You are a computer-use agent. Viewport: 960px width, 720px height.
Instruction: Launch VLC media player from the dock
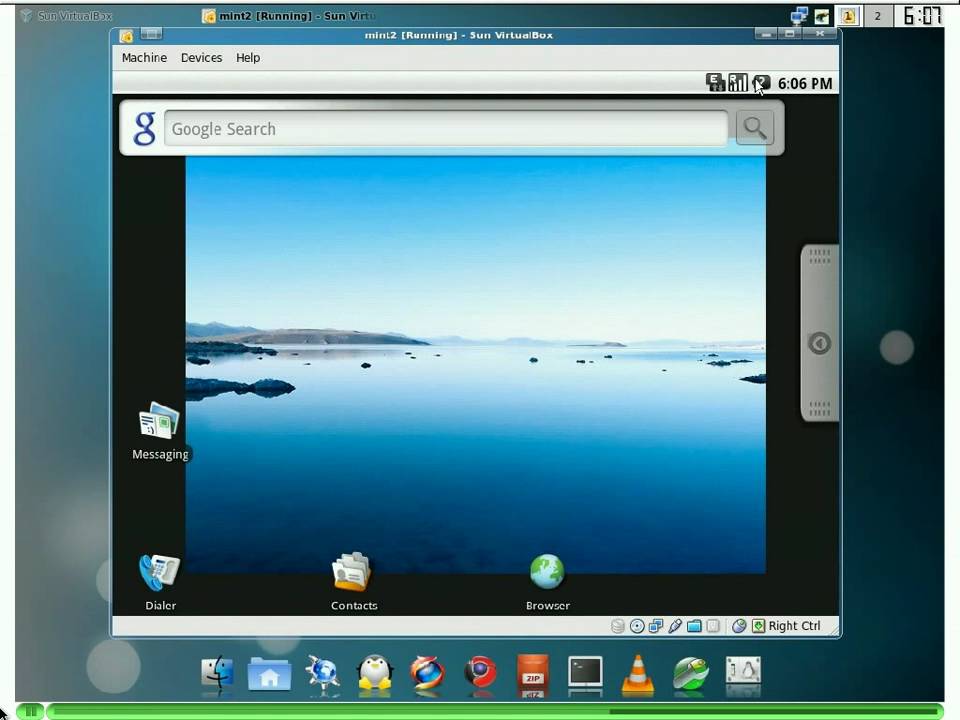click(x=638, y=674)
